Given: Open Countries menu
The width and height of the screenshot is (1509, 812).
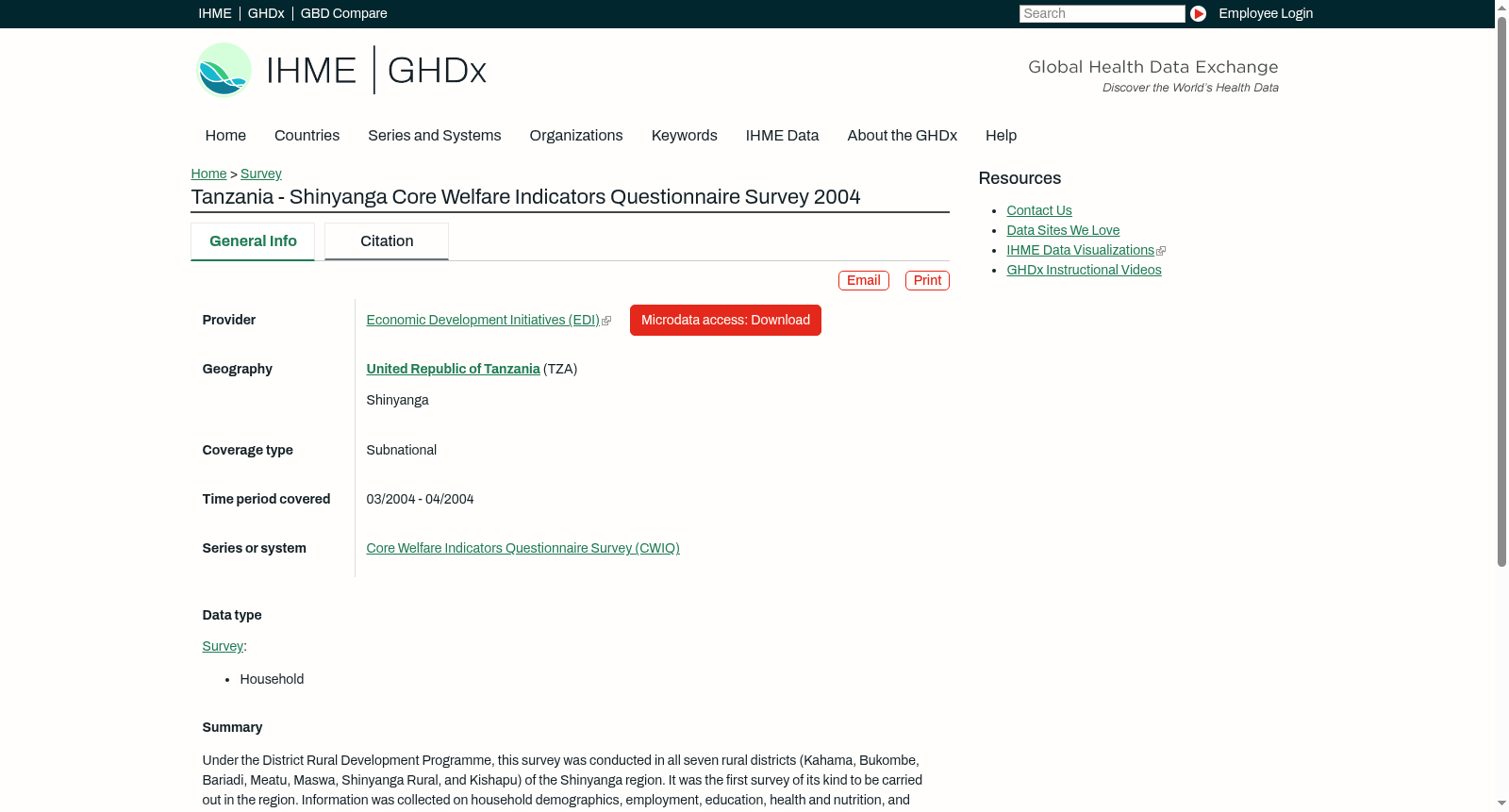Looking at the screenshot, I should pos(307,136).
